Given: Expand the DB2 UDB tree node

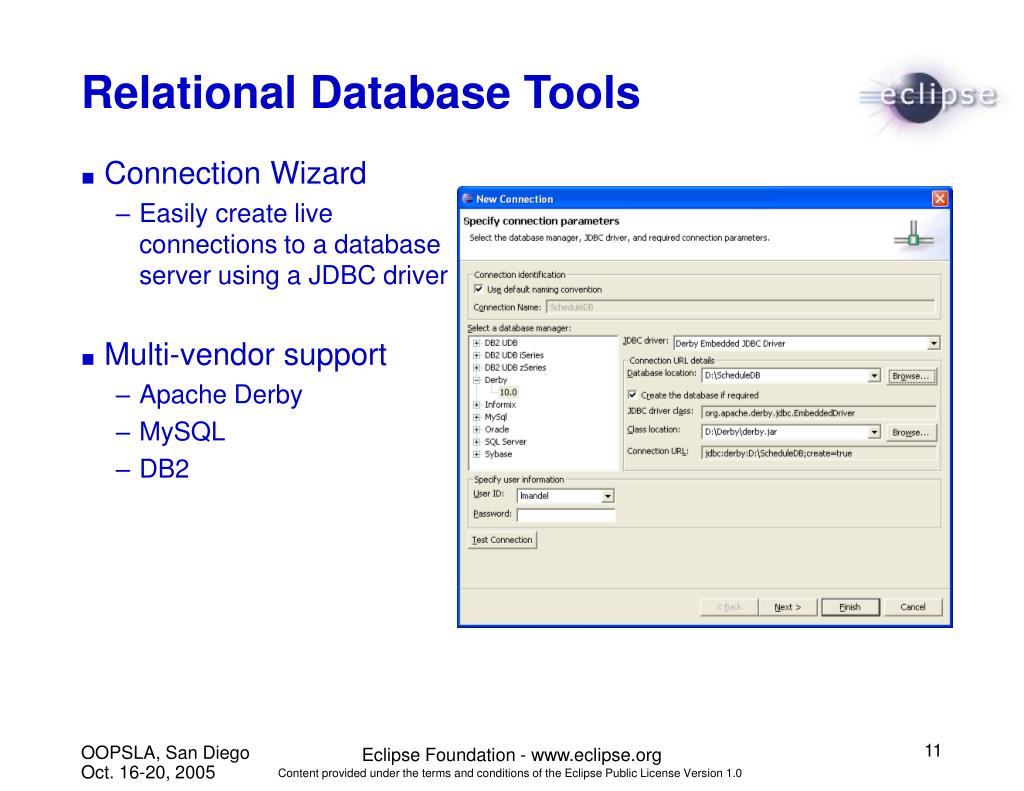Looking at the screenshot, I should 477,343.
